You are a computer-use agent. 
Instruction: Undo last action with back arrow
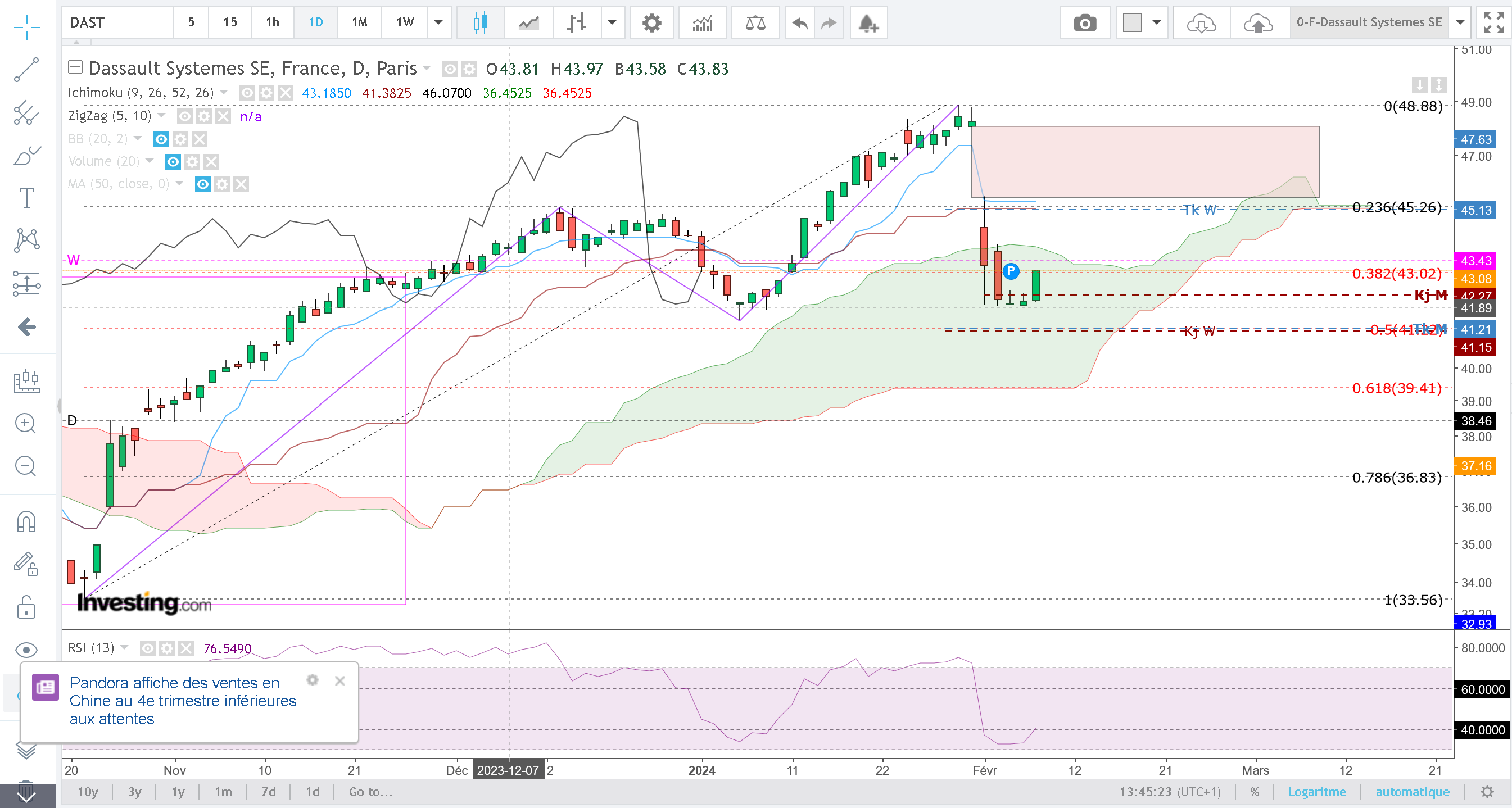799,23
